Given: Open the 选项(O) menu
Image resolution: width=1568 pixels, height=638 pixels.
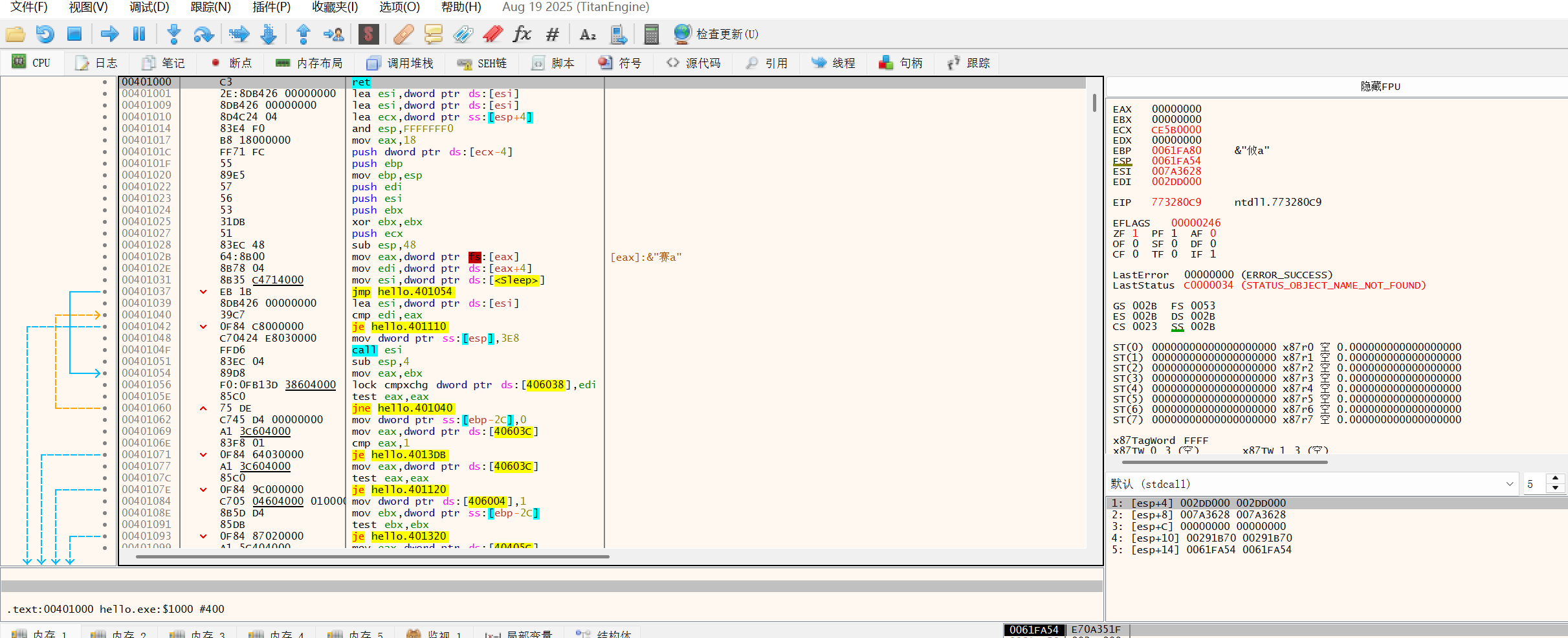Looking at the screenshot, I should tap(399, 7).
